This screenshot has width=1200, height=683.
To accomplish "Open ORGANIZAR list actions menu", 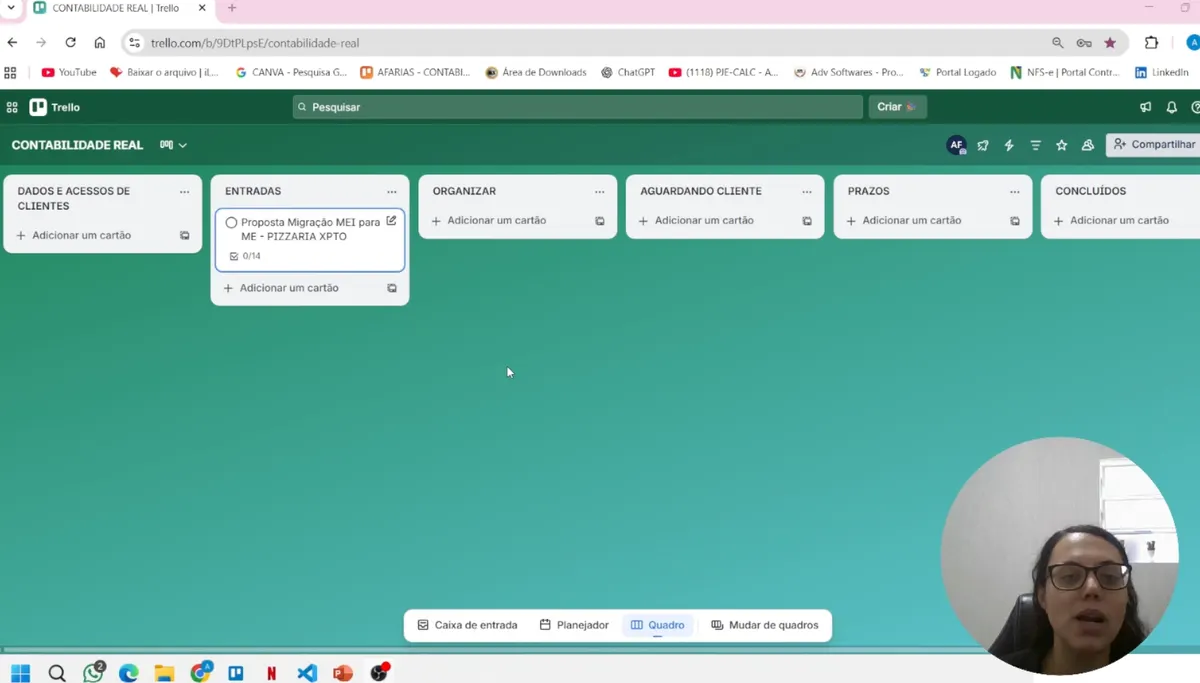I will point(600,191).
